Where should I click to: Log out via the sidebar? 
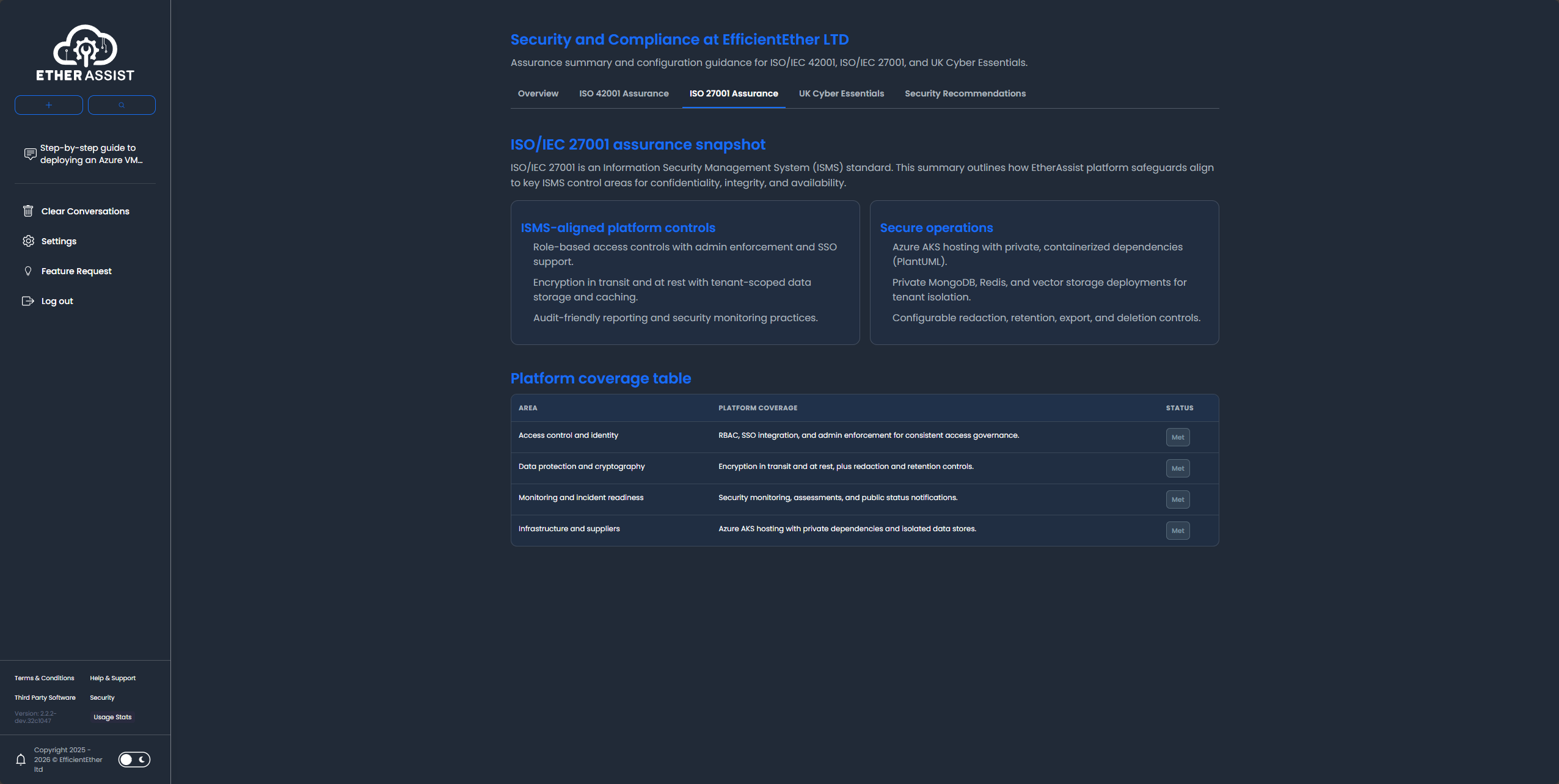57,301
